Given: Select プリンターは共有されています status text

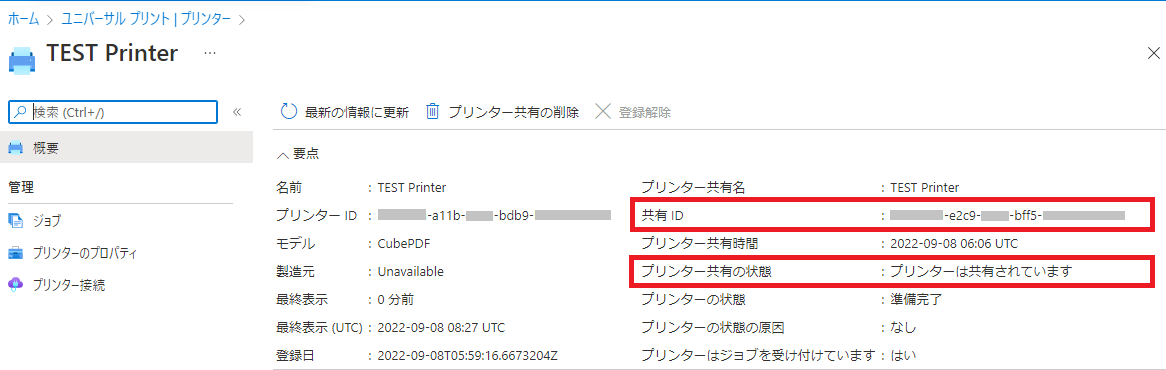Looking at the screenshot, I should pyautogui.click(x=981, y=272).
